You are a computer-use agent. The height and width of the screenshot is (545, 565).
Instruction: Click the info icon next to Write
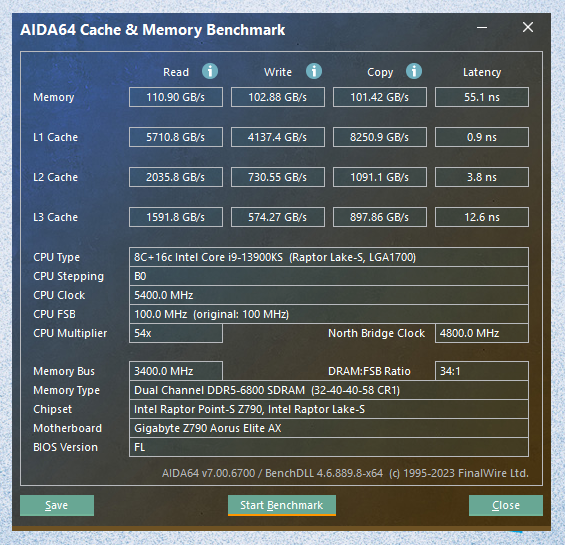tap(314, 71)
